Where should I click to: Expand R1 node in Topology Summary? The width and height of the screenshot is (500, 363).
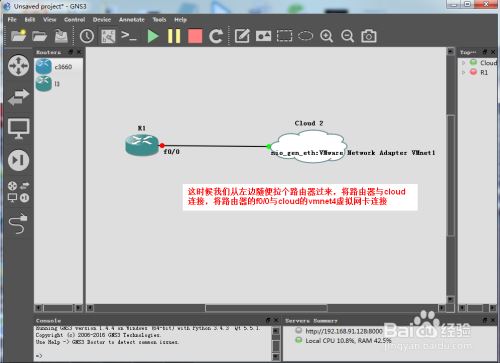click(x=463, y=72)
